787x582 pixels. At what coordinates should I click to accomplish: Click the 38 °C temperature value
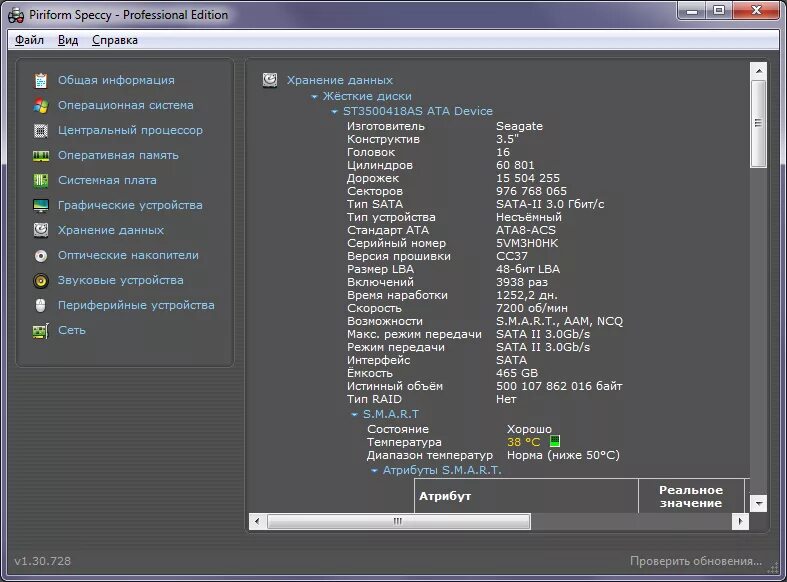(523, 442)
